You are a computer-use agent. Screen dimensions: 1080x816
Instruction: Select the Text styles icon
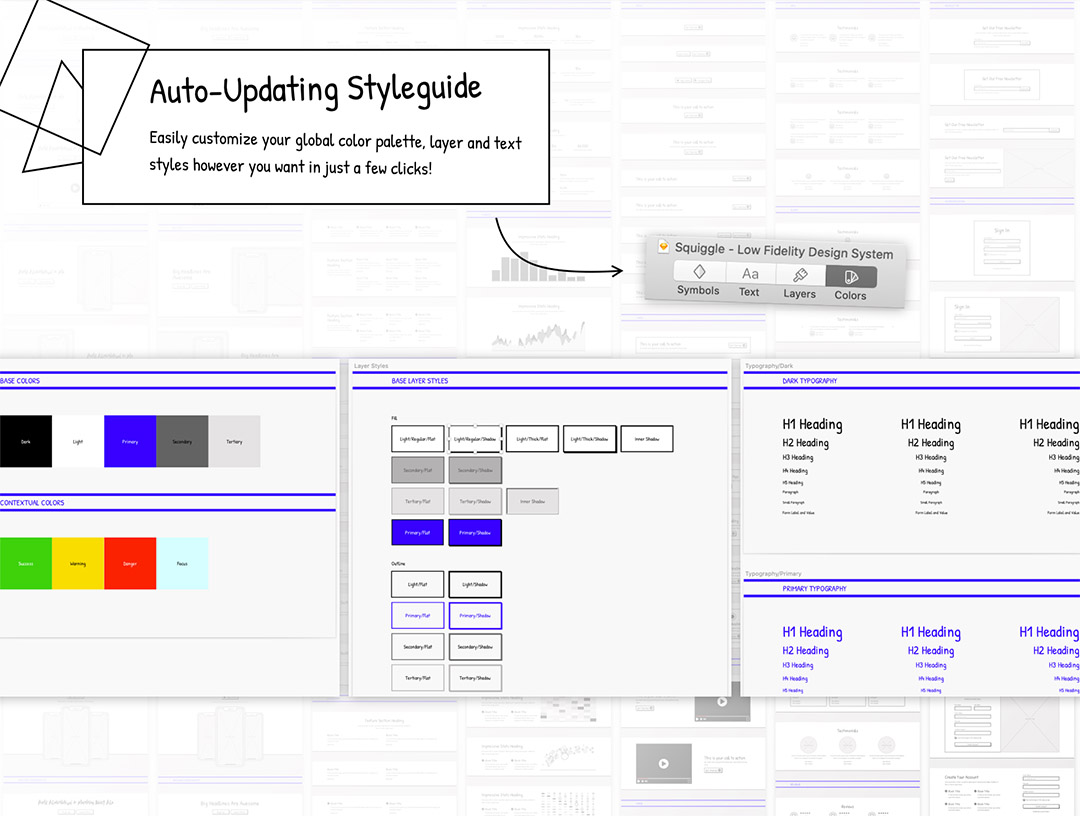click(x=750, y=274)
